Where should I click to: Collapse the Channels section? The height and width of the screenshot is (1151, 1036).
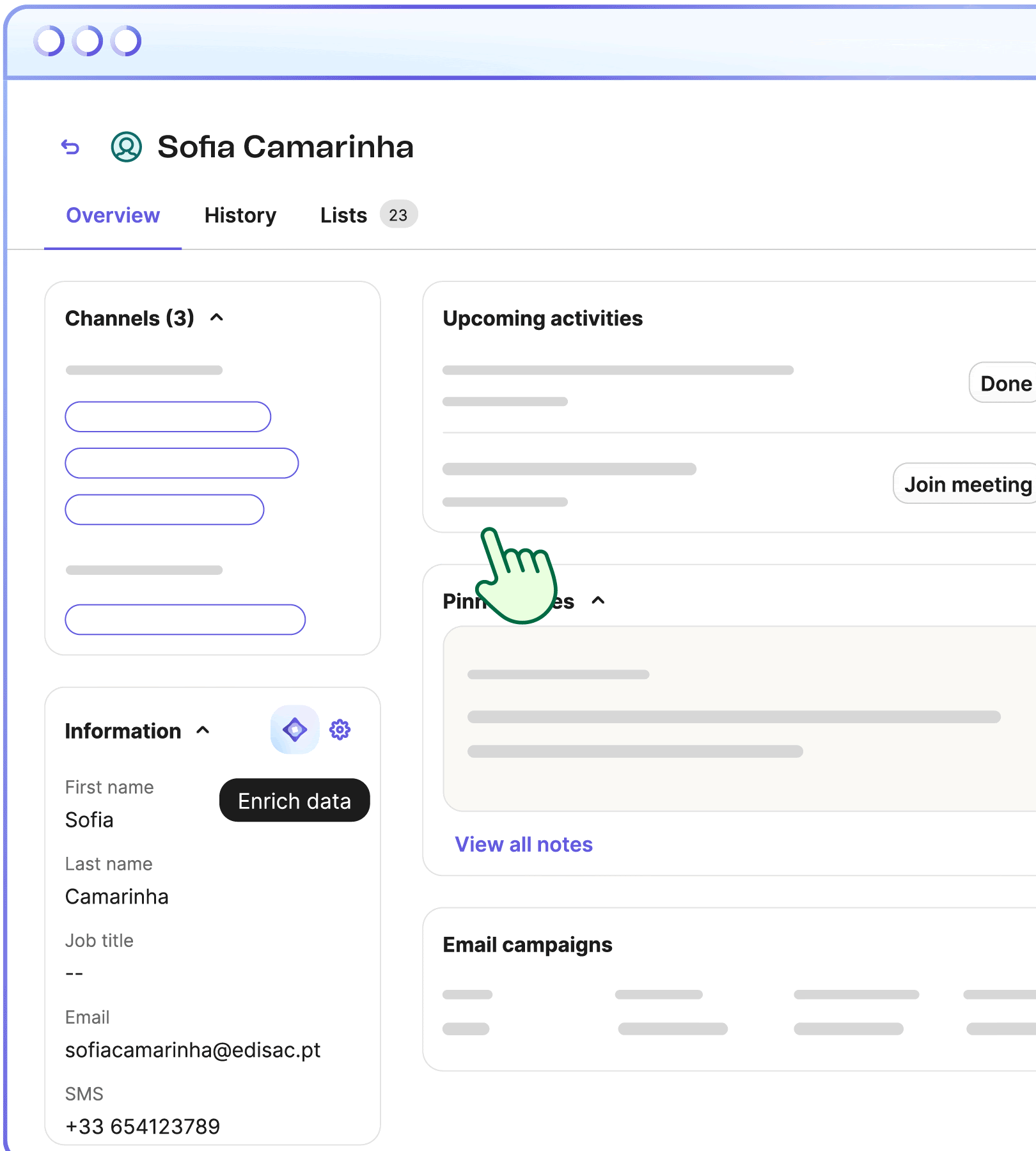[x=217, y=318]
